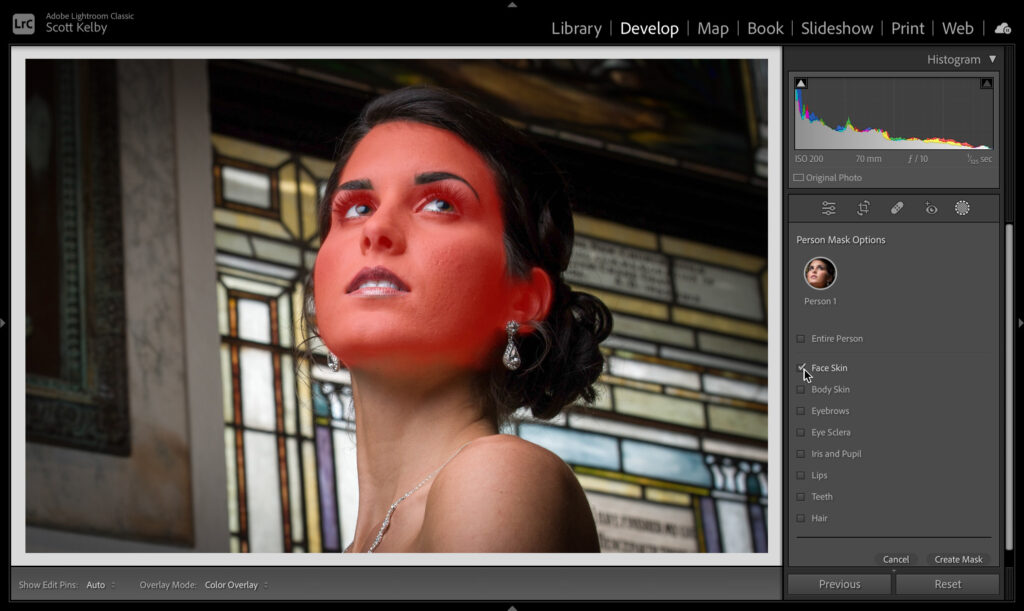The width and height of the screenshot is (1024, 611).
Task: Click the Previous button
Action: click(x=839, y=584)
